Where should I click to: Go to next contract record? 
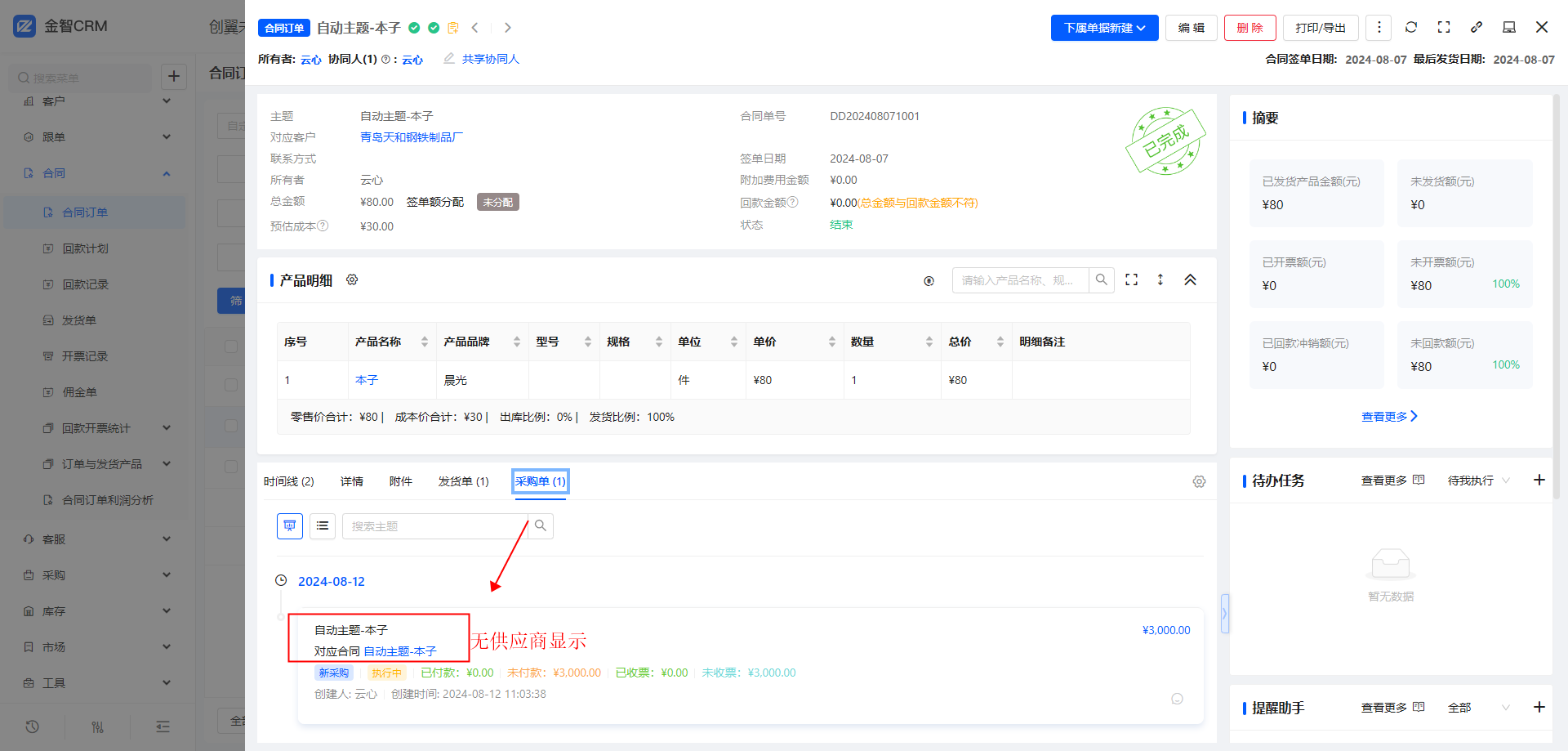[507, 28]
